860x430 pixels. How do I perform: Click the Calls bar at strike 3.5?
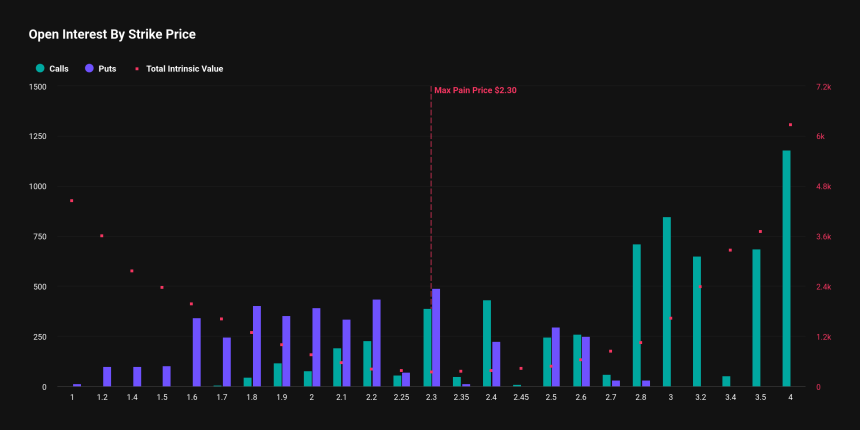pyautogui.click(x=756, y=318)
